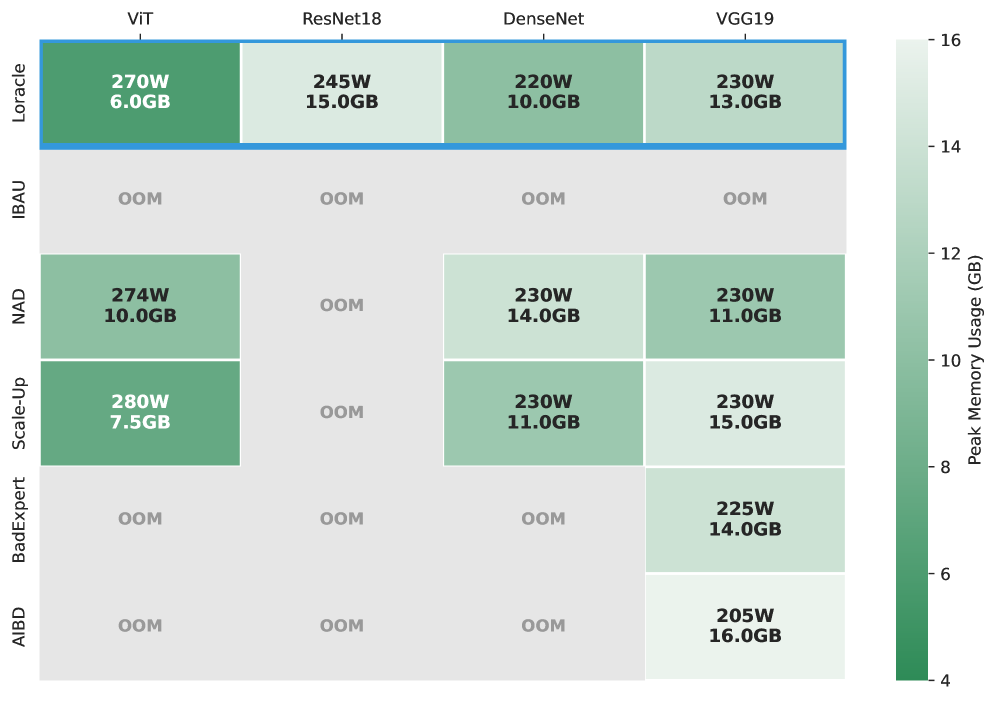
Task: Click the Peak Memory Usage (GB) axis label
Action: (x=975, y=360)
